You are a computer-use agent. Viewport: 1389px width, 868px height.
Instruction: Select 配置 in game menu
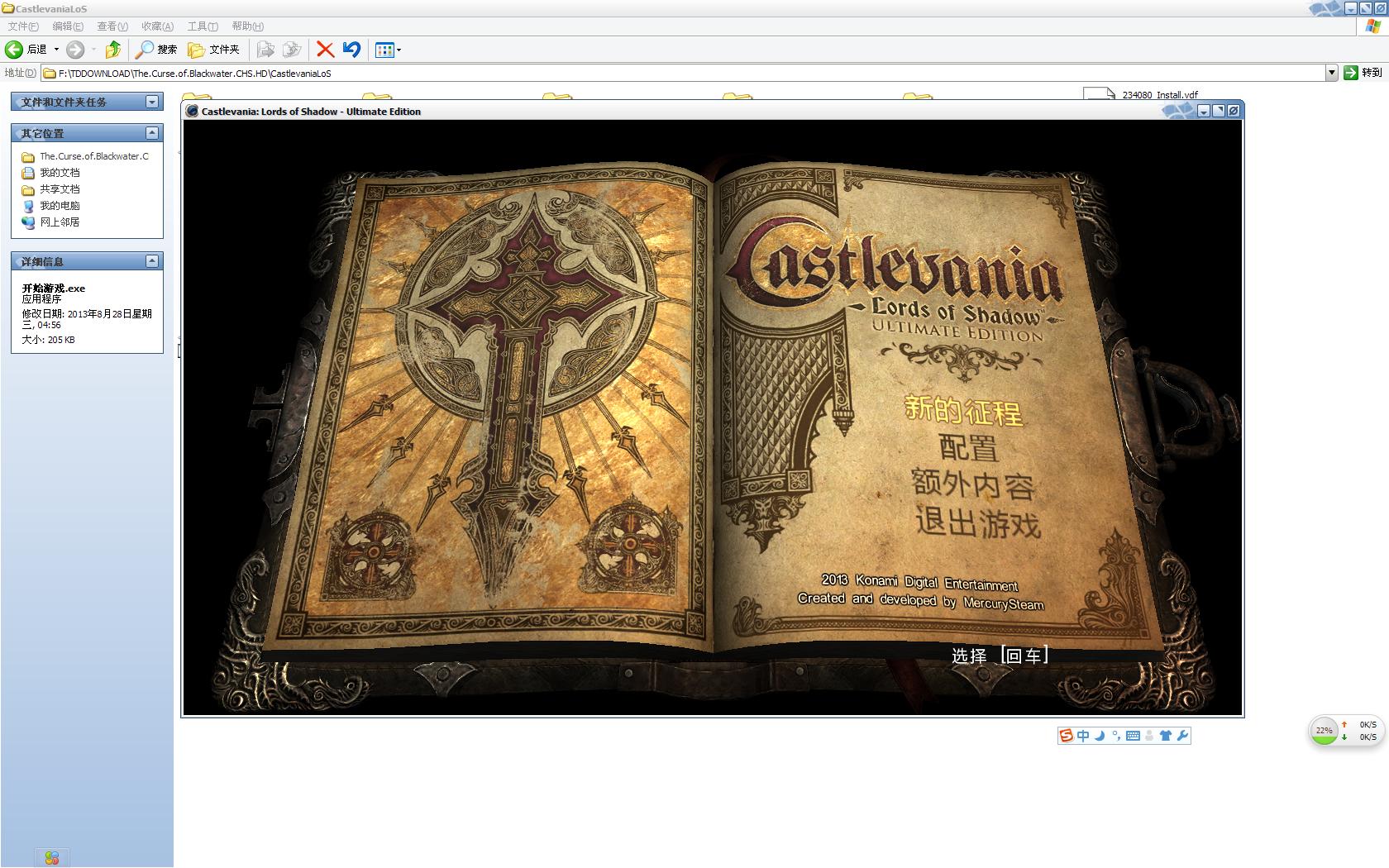pyautogui.click(x=969, y=448)
